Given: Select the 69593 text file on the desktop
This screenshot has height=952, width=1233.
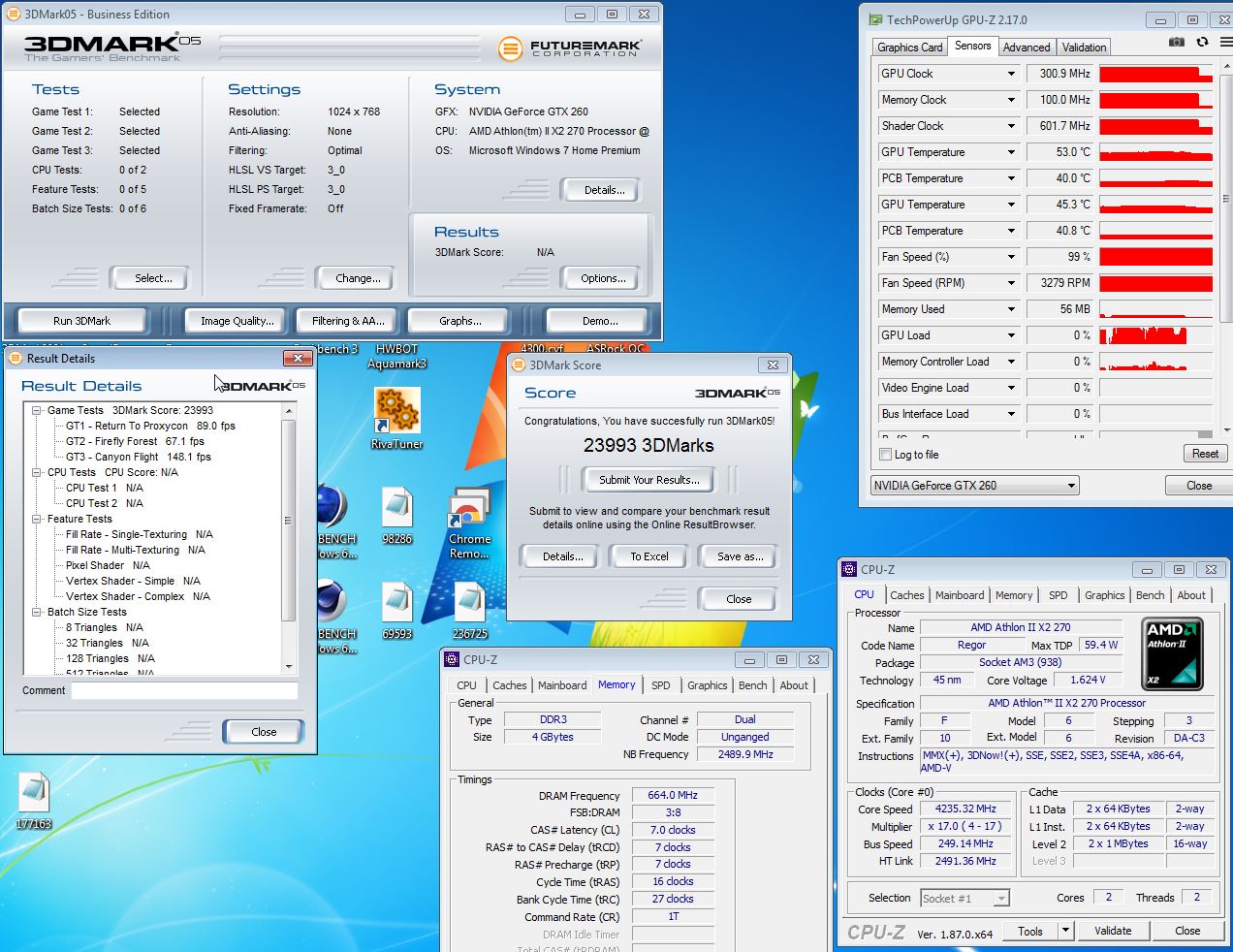Looking at the screenshot, I should point(396,611).
